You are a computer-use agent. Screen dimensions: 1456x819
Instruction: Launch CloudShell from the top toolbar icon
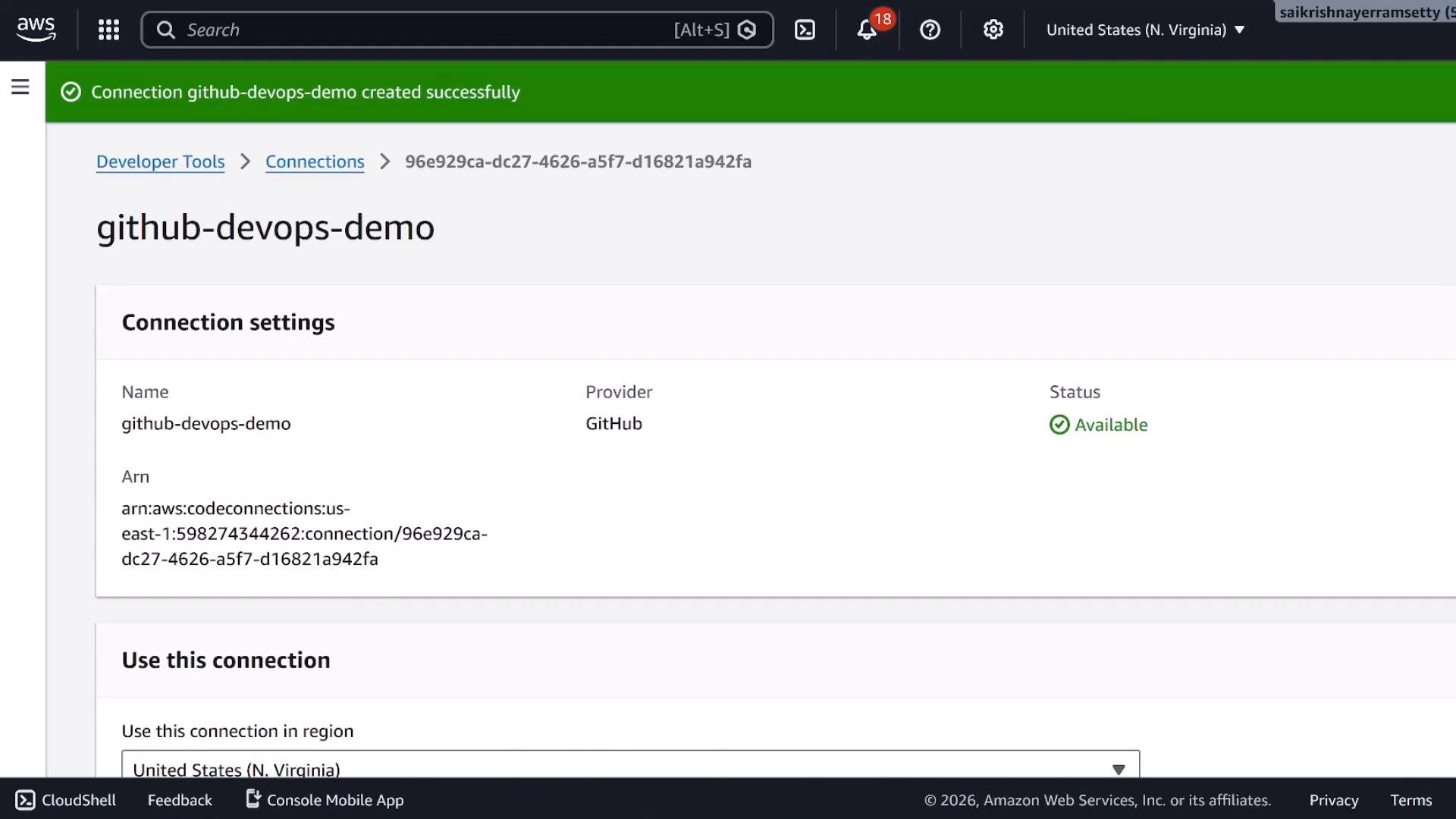pyautogui.click(x=805, y=30)
